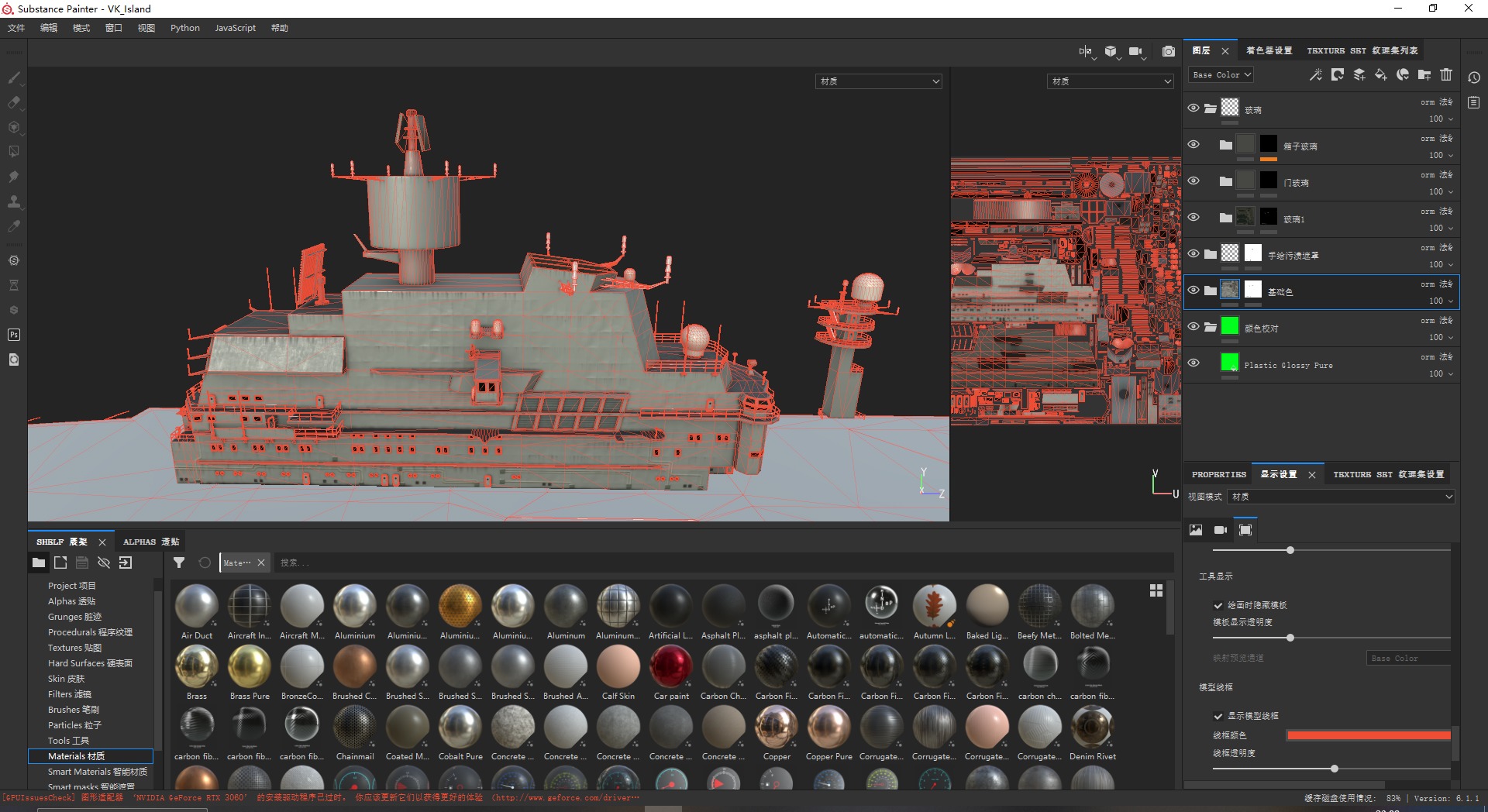Hide the Plastic Glossy Pure layer
Viewport: 1488px width, 812px height.
tap(1193, 363)
